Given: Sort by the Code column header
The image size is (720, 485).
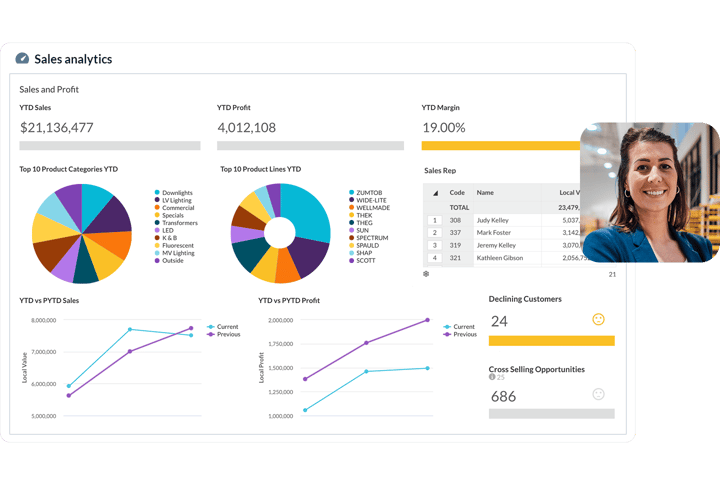Looking at the screenshot, I should [x=457, y=192].
